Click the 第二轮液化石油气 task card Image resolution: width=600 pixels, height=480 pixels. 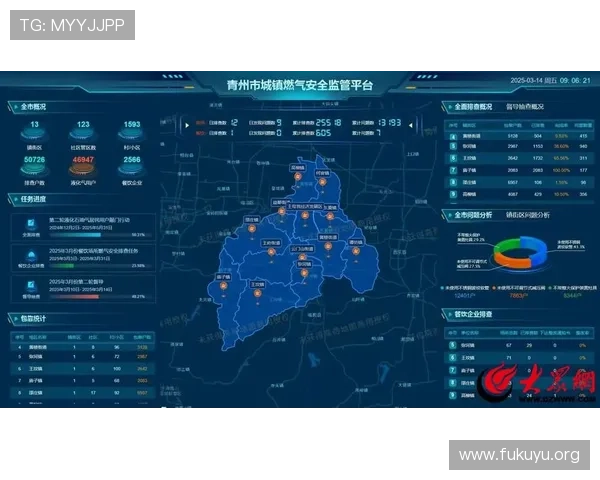83,227
